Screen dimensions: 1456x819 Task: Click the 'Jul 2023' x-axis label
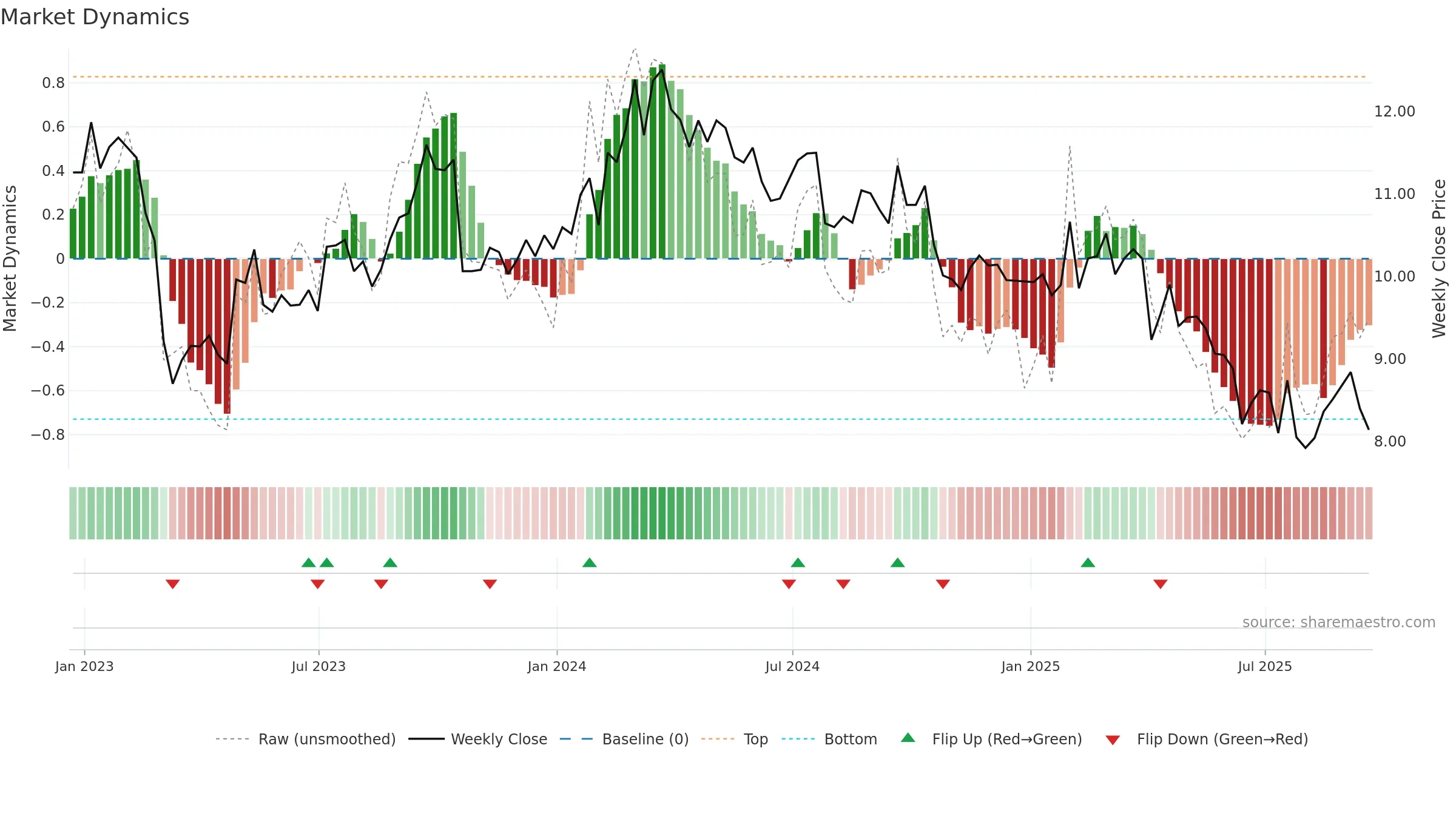(x=318, y=666)
